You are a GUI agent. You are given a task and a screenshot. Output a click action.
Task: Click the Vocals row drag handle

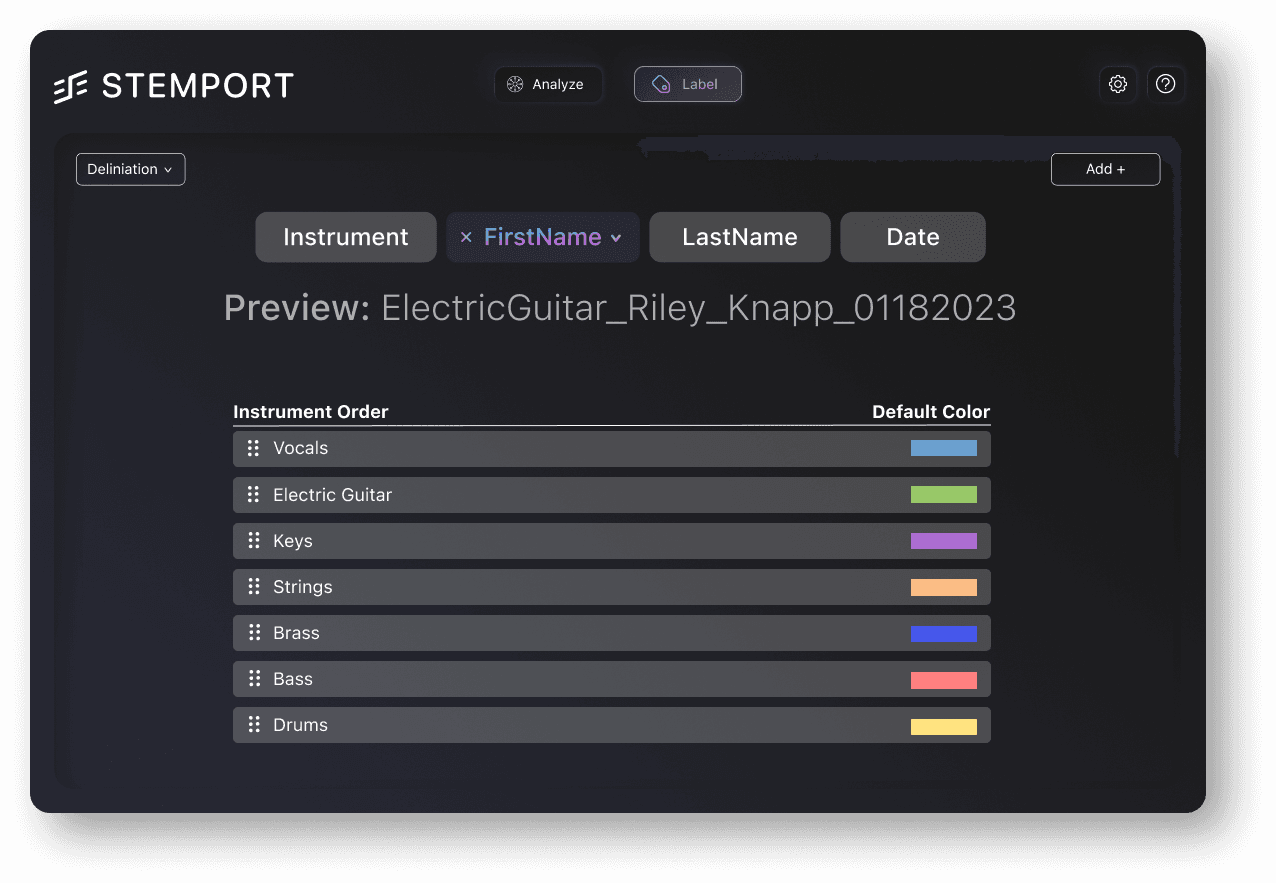tap(253, 448)
